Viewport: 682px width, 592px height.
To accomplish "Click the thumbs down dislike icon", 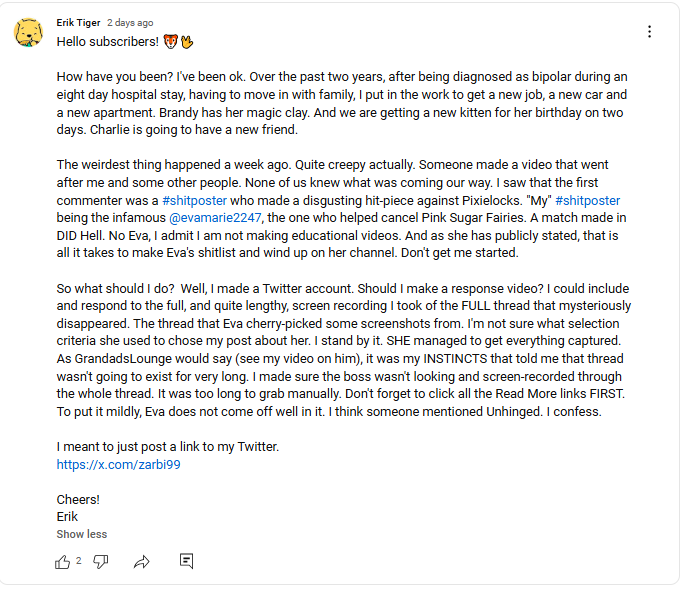I will (x=101, y=562).
